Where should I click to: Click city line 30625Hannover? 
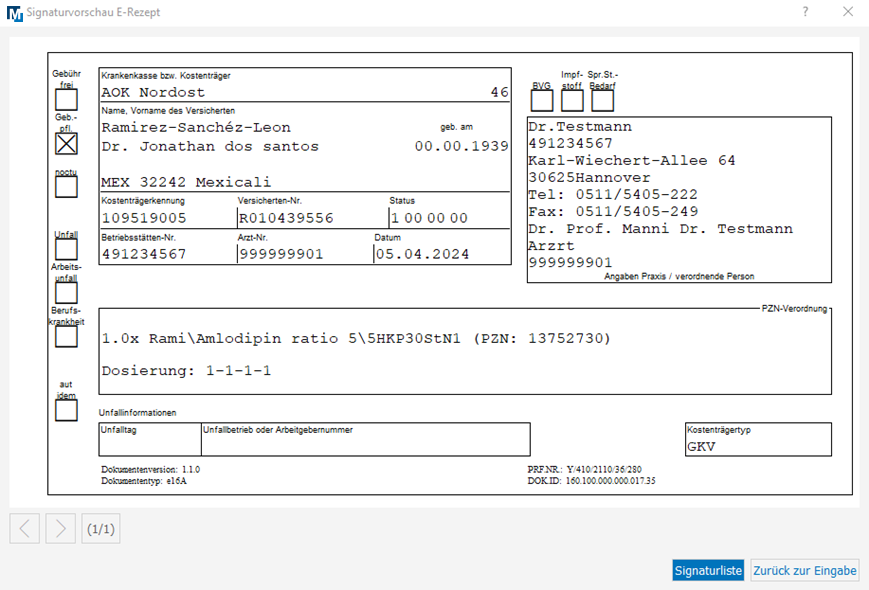(589, 178)
